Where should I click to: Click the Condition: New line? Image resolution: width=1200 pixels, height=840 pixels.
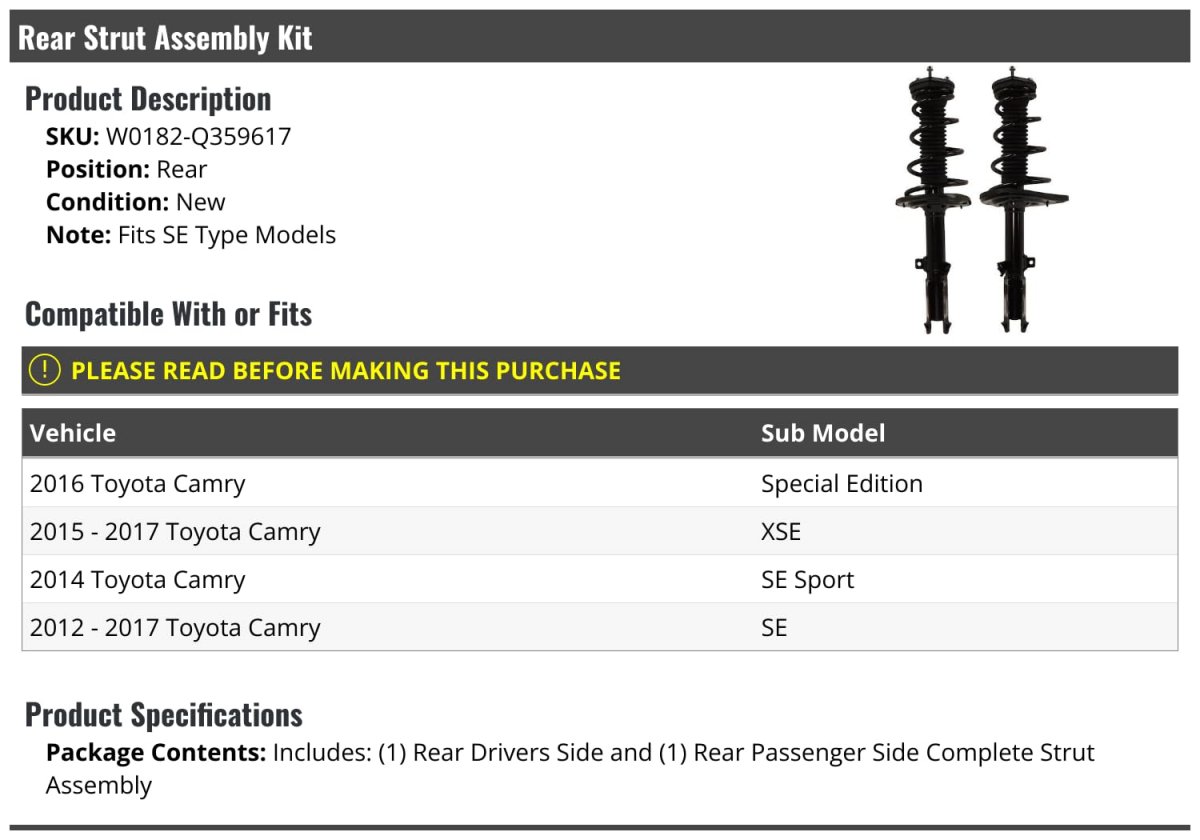coord(136,202)
